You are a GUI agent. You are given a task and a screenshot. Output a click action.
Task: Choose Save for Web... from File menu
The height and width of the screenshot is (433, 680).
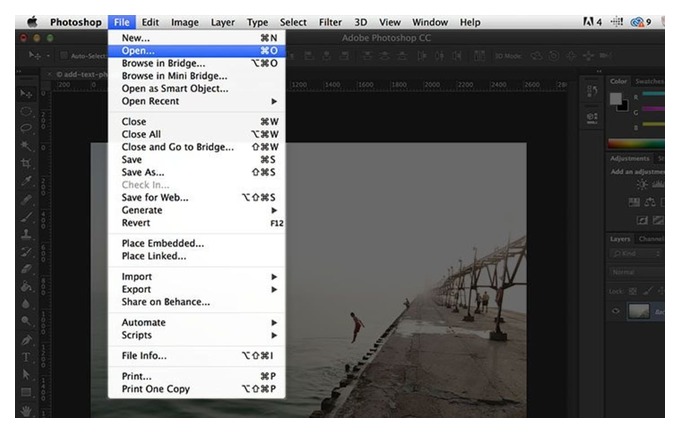click(196, 197)
